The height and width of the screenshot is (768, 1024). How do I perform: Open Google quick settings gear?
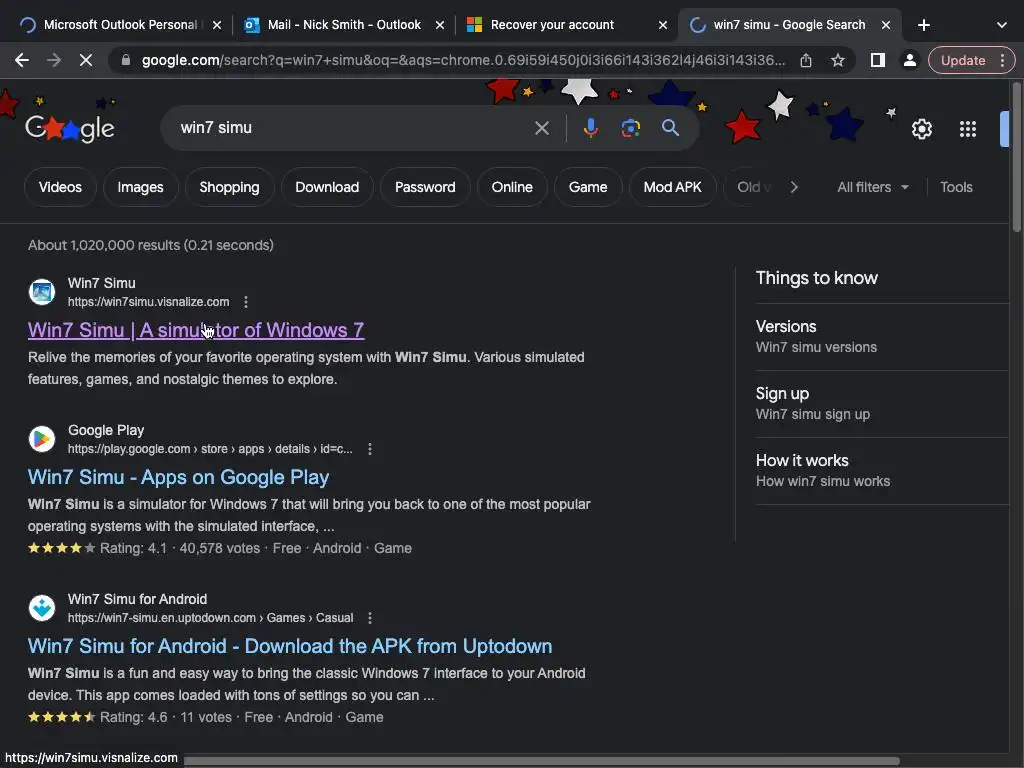point(921,129)
